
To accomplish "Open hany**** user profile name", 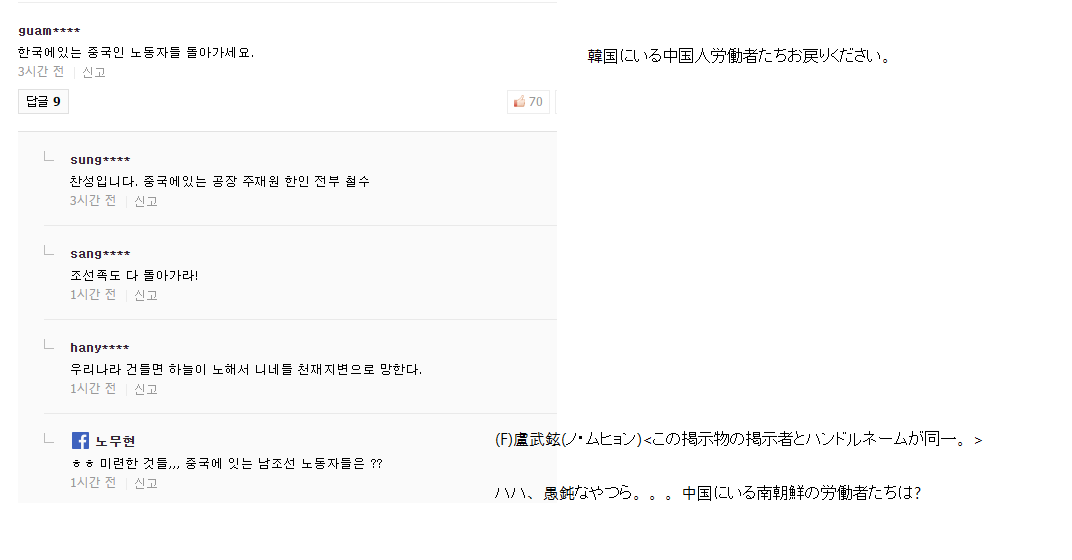I will pyautogui.click(x=100, y=348).
